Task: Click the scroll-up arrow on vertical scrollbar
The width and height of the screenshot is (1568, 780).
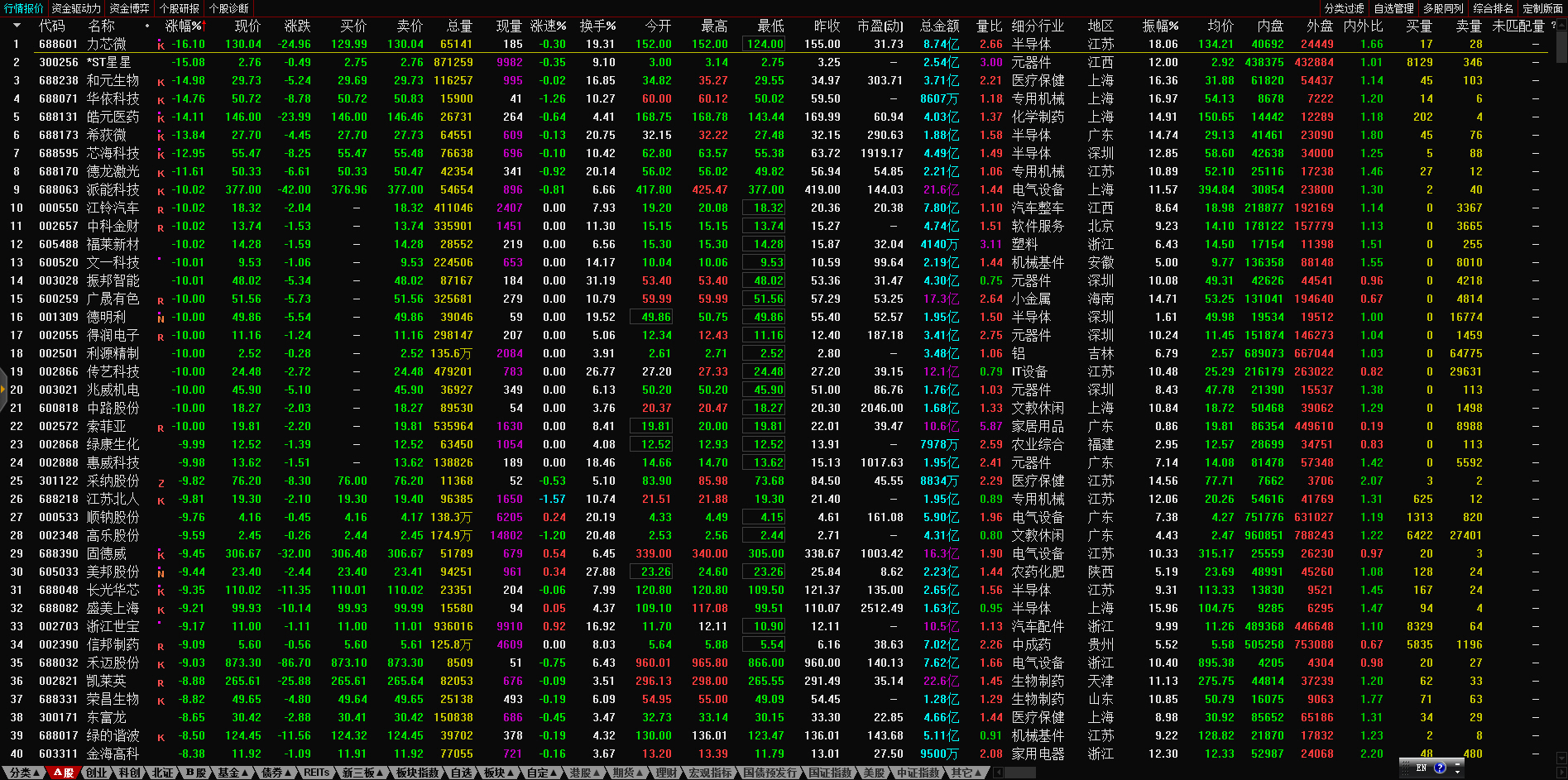Action: (1561, 26)
